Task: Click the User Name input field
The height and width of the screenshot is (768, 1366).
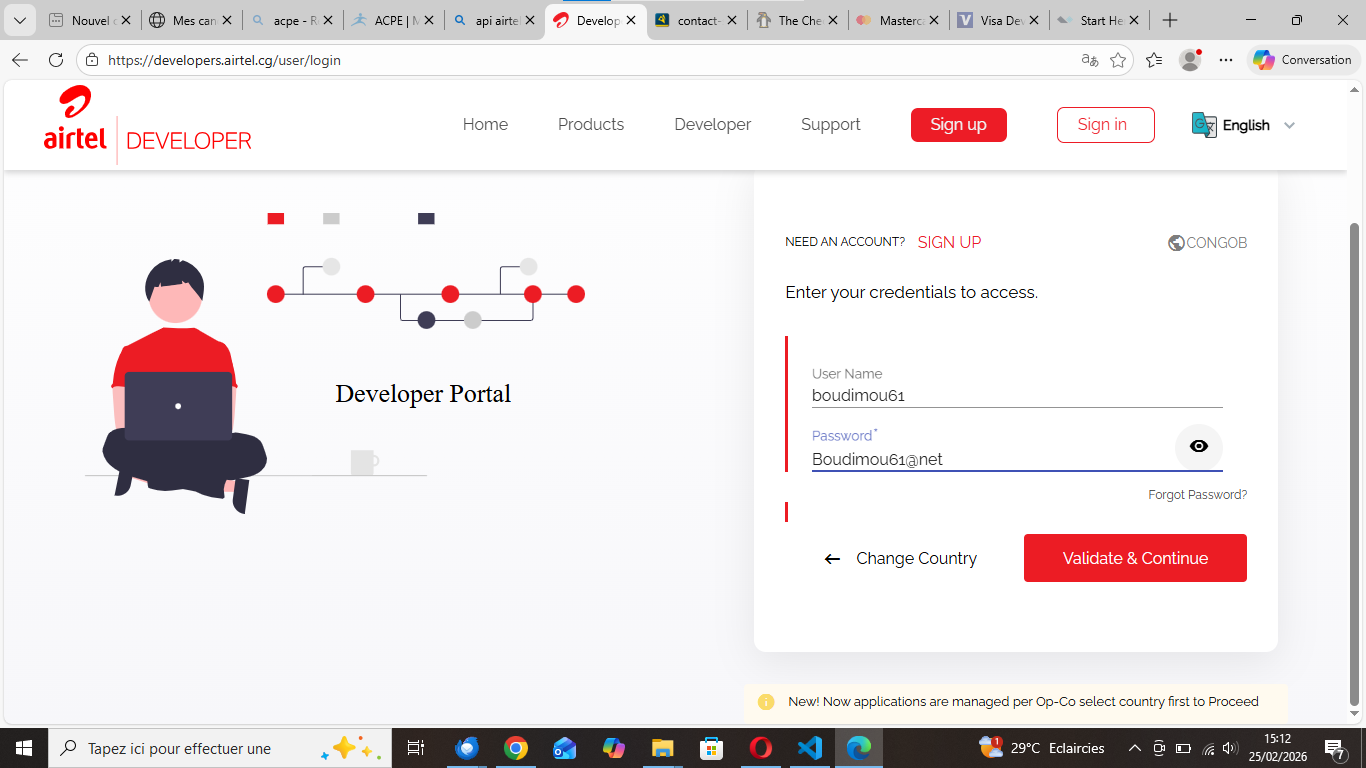Action: 1017,396
